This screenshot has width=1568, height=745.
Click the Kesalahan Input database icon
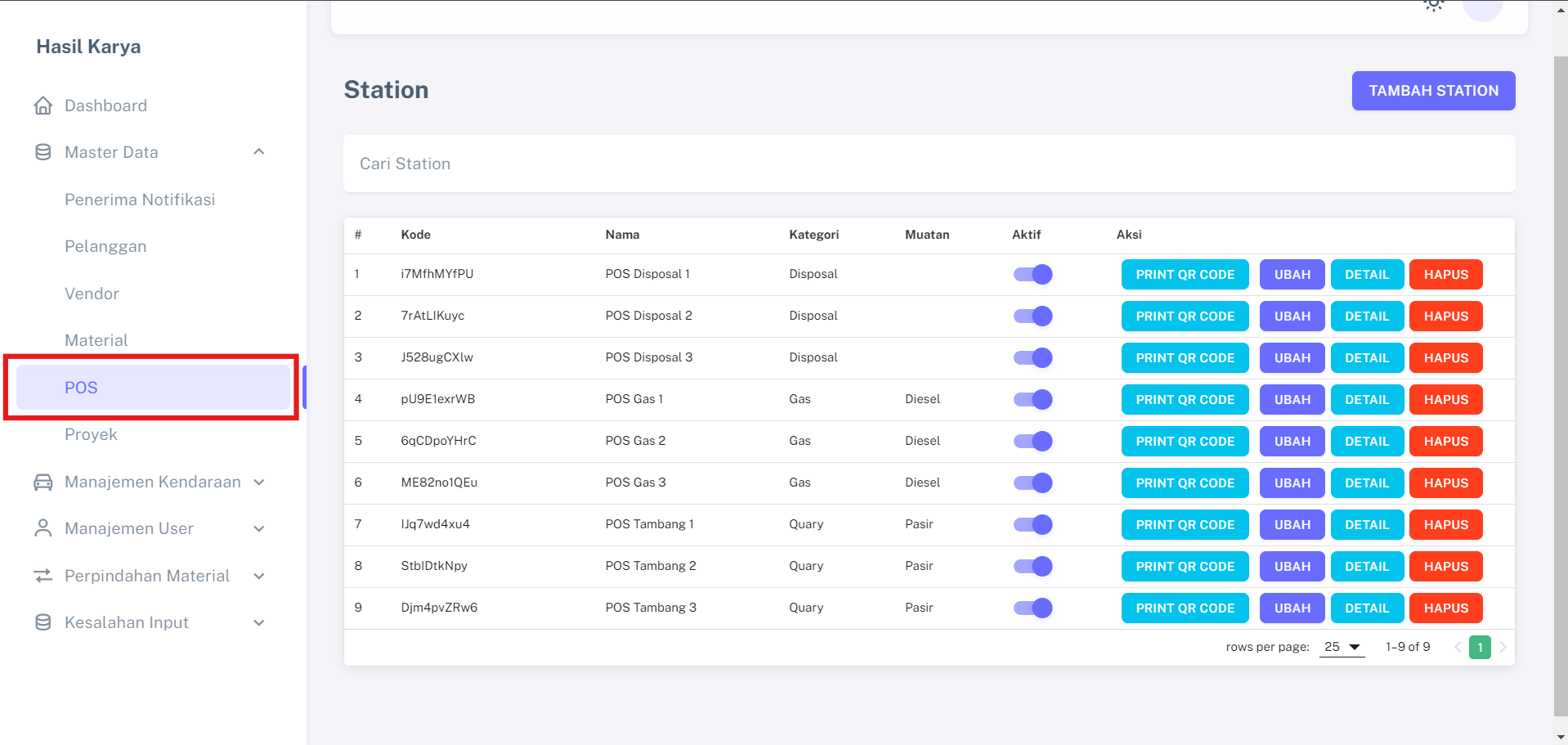point(43,622)
